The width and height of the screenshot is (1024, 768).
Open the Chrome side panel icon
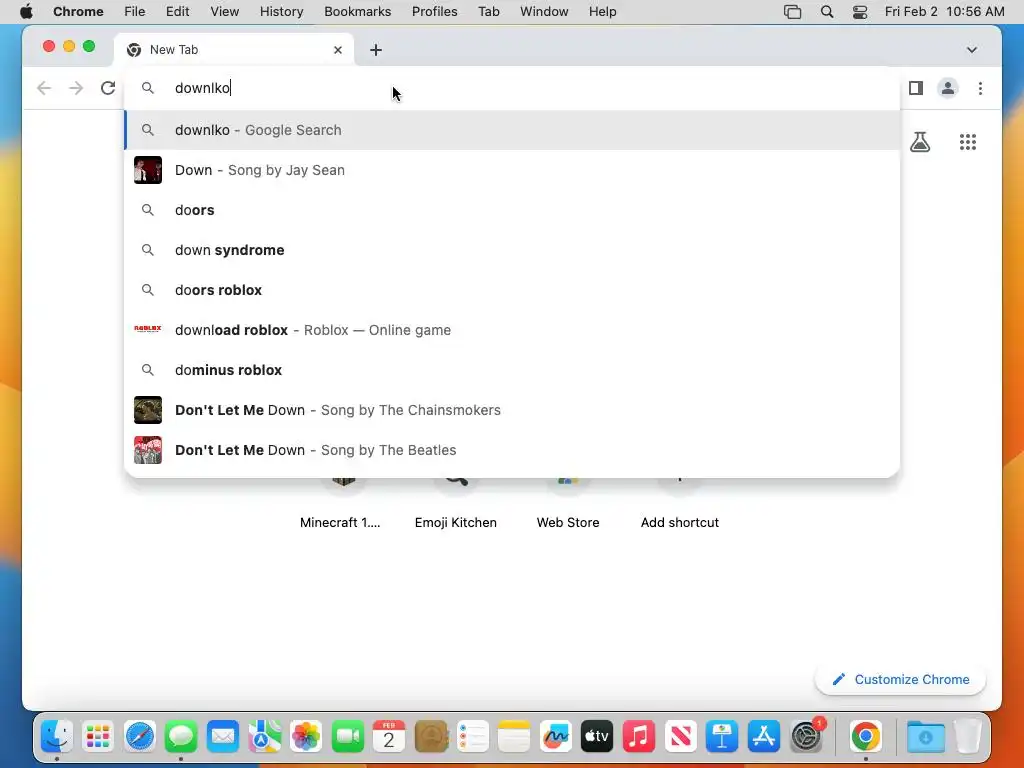(916, 88)
